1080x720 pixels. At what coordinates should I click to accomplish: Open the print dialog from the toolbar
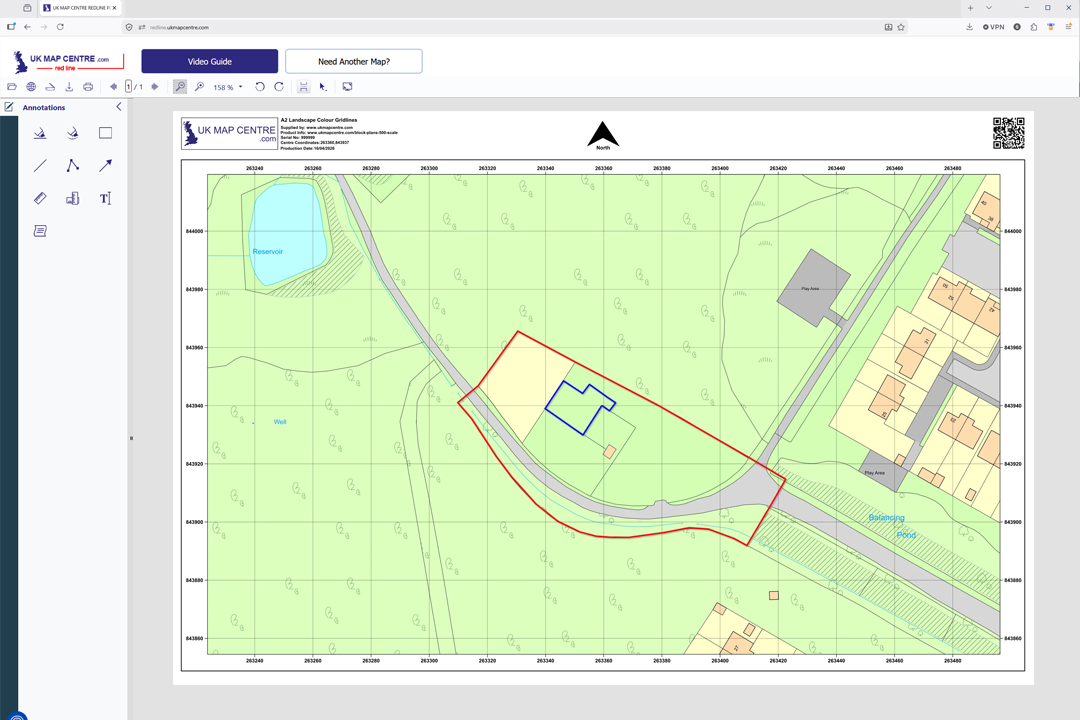(x=88, y=86)
